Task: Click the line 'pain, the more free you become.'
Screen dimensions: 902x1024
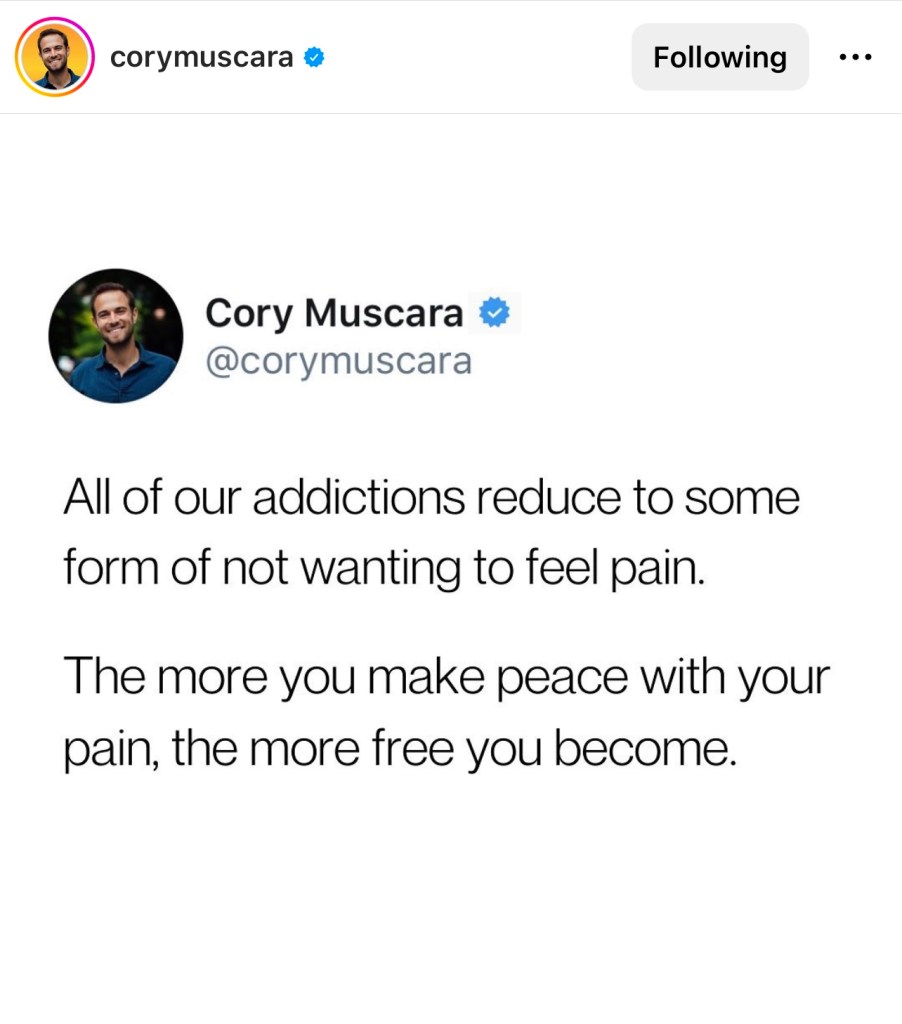Action: pyautogui.click(x=400, y=748)
